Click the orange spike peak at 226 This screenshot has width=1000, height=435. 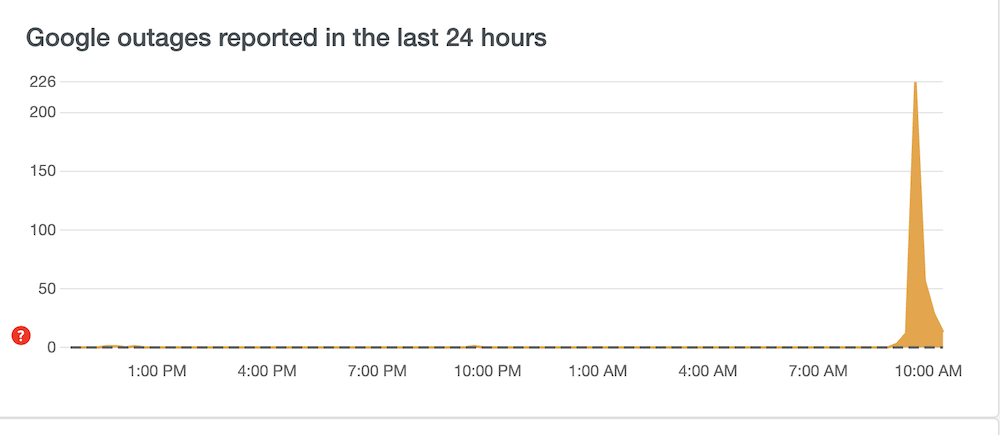[x=915, y=84]
